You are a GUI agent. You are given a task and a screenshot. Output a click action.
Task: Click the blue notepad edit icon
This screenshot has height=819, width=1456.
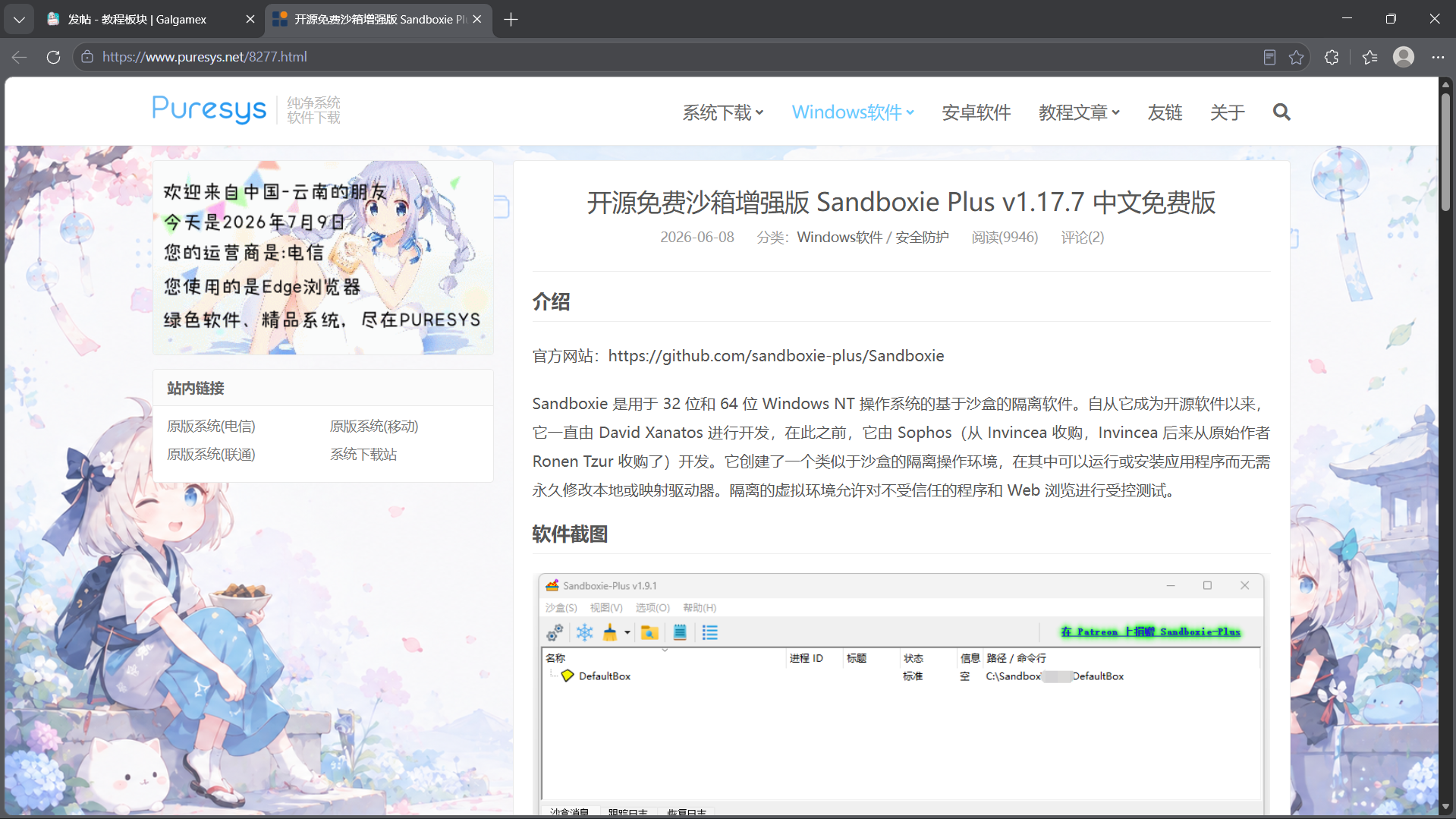coord(680,632)
